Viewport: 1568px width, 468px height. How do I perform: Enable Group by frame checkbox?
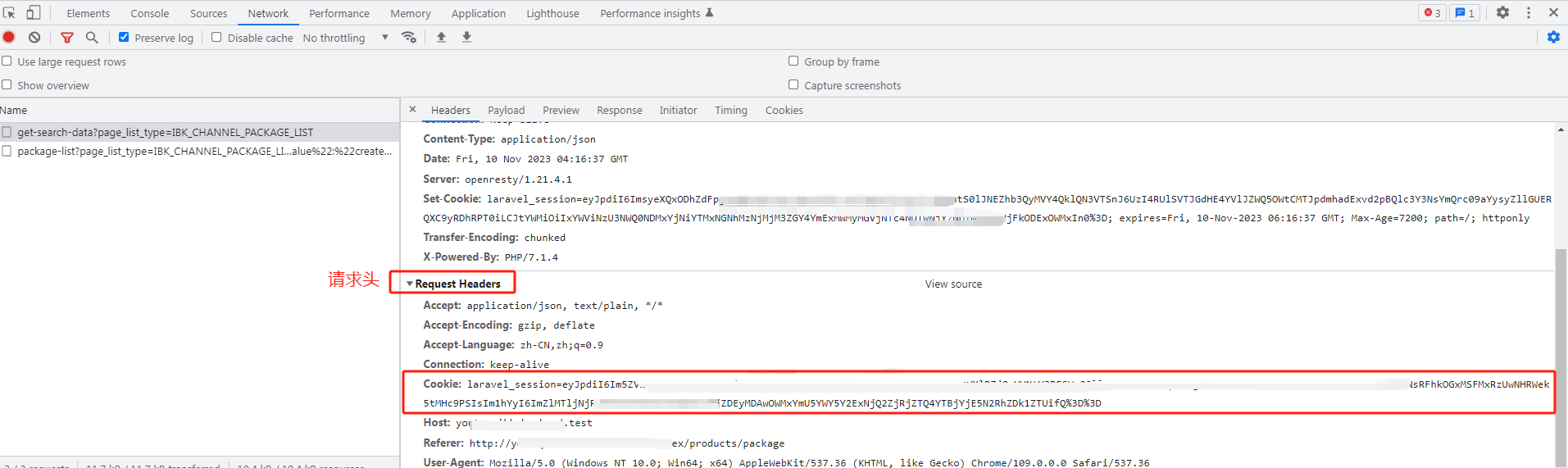tap(793, 61)
